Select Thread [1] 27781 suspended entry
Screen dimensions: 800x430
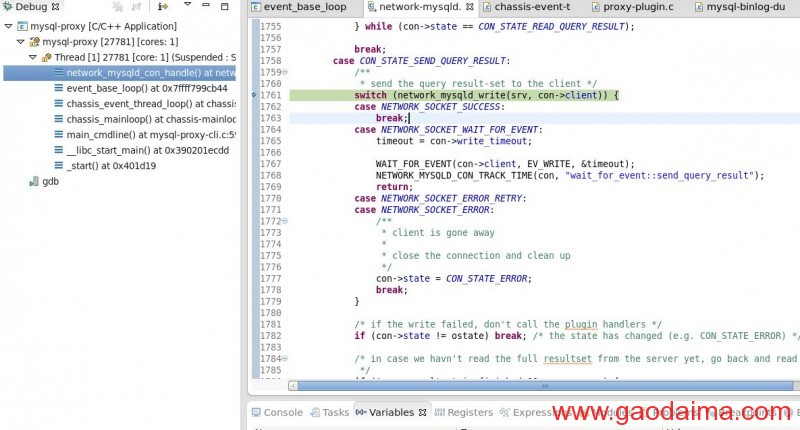pyautogui.click(x=145, y=57)
